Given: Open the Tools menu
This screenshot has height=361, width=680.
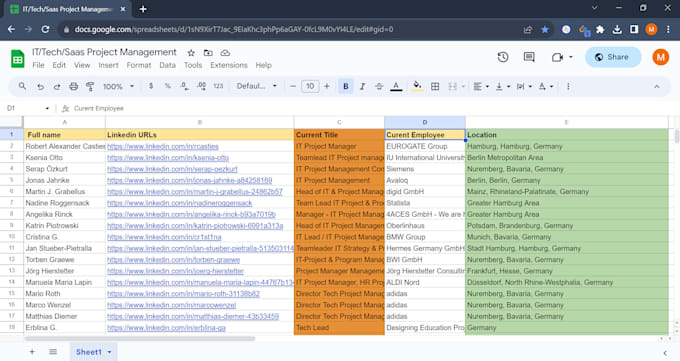Looking at the screenshot, I should tap(193, 65).
